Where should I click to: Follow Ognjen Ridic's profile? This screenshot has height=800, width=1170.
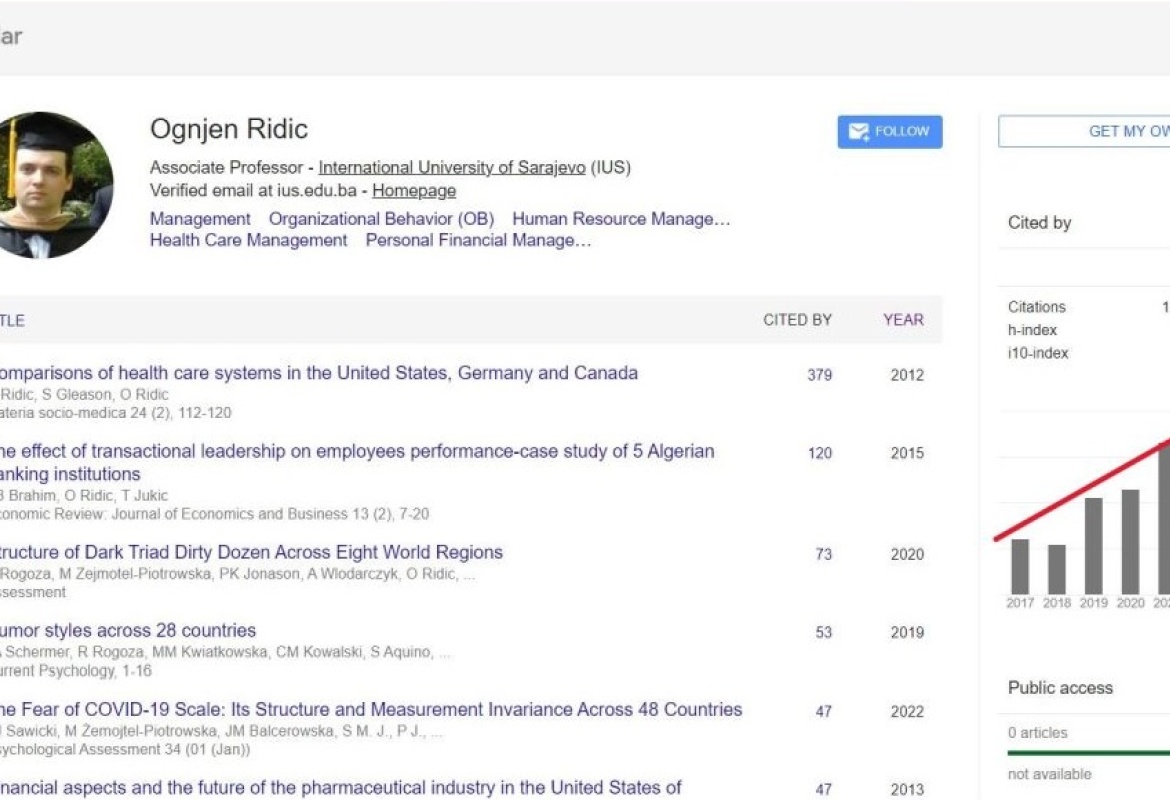click(889, 131)
